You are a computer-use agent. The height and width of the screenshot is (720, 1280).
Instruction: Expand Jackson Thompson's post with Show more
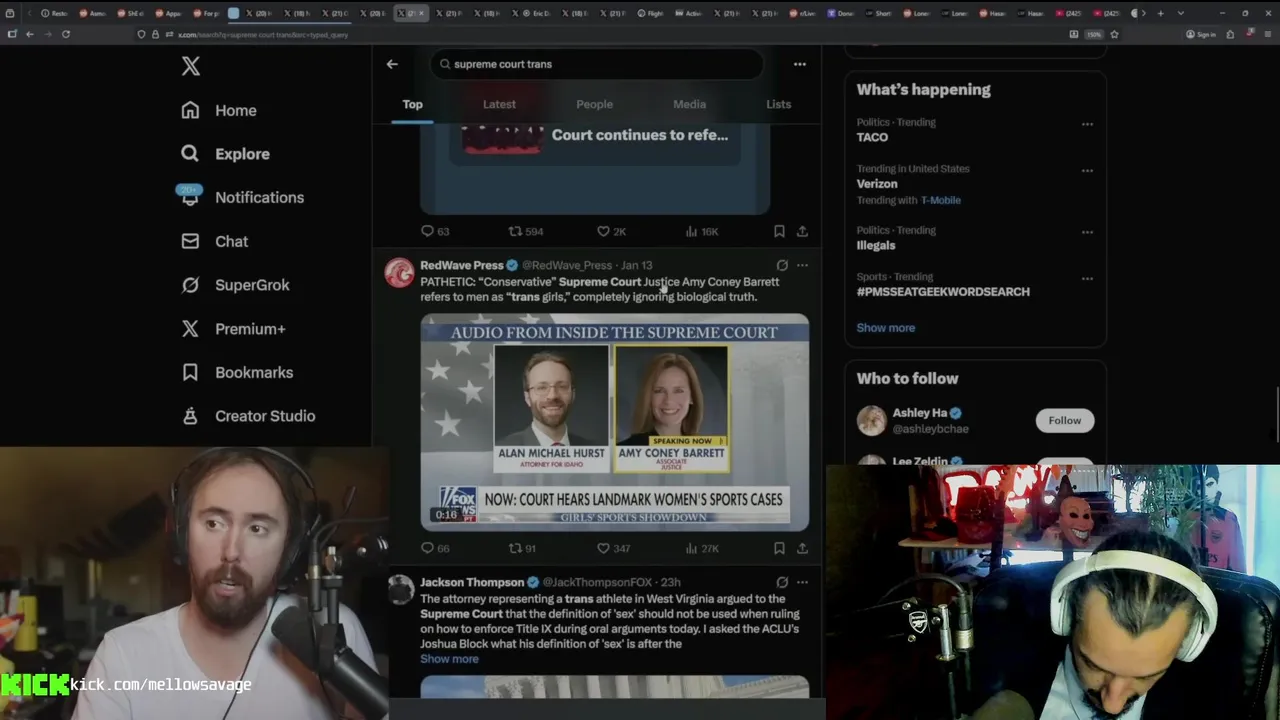449,659
